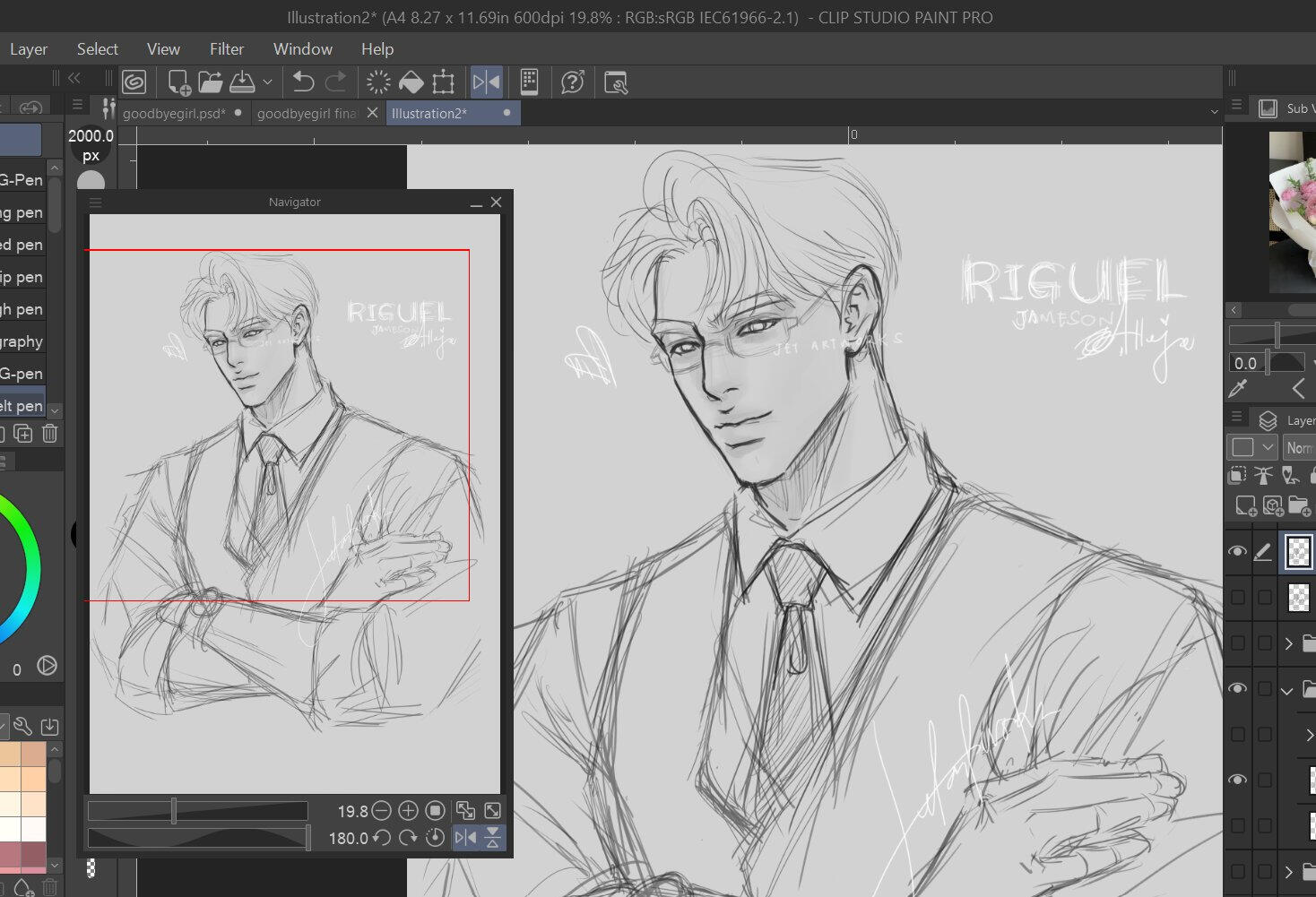The height and width of the screenshot is (897, 1316).
Task: Click the smartphone connection icon
Action: (x=529, y=82)
